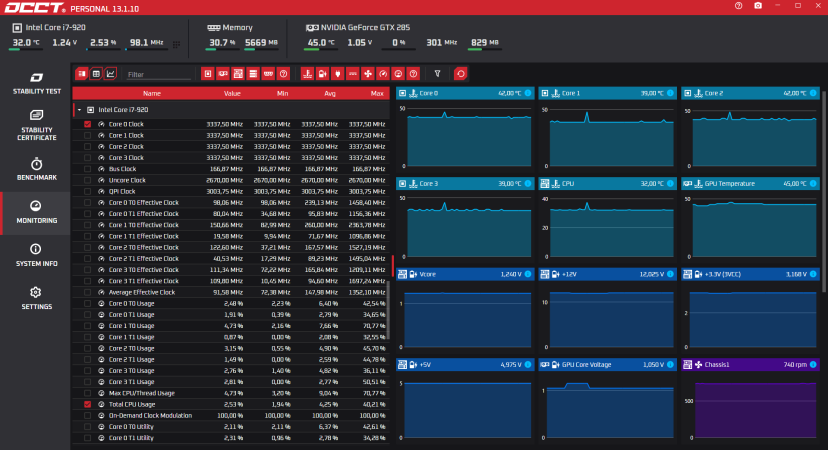Click the Memory summary label
The image size is (828, 450).
pyautogui.click(x=237, y=27)
